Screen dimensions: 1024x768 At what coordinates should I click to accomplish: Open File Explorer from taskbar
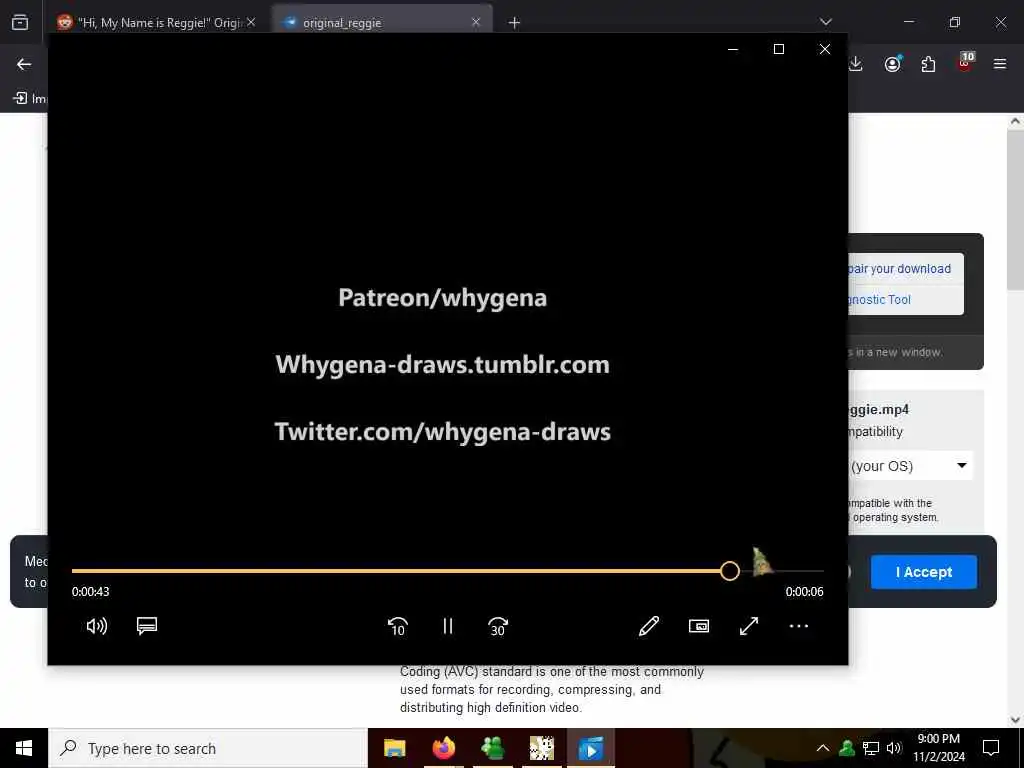click(x=394, y=748)
